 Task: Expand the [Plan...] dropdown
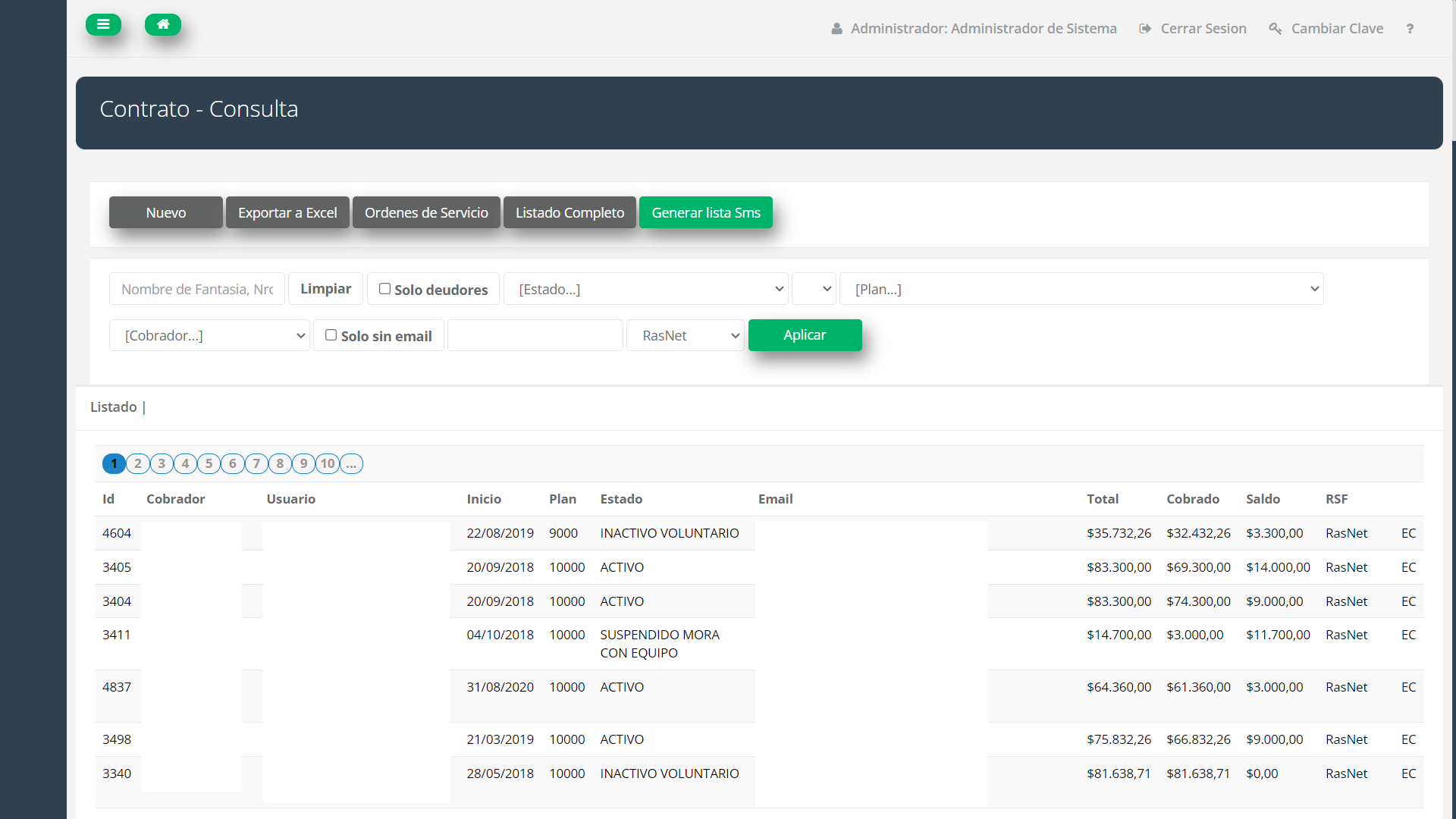pos(1081,289)
